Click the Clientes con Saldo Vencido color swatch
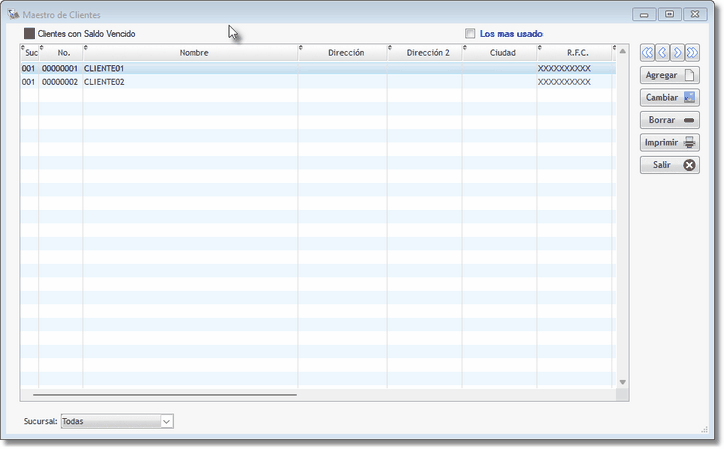 [29, 34]
